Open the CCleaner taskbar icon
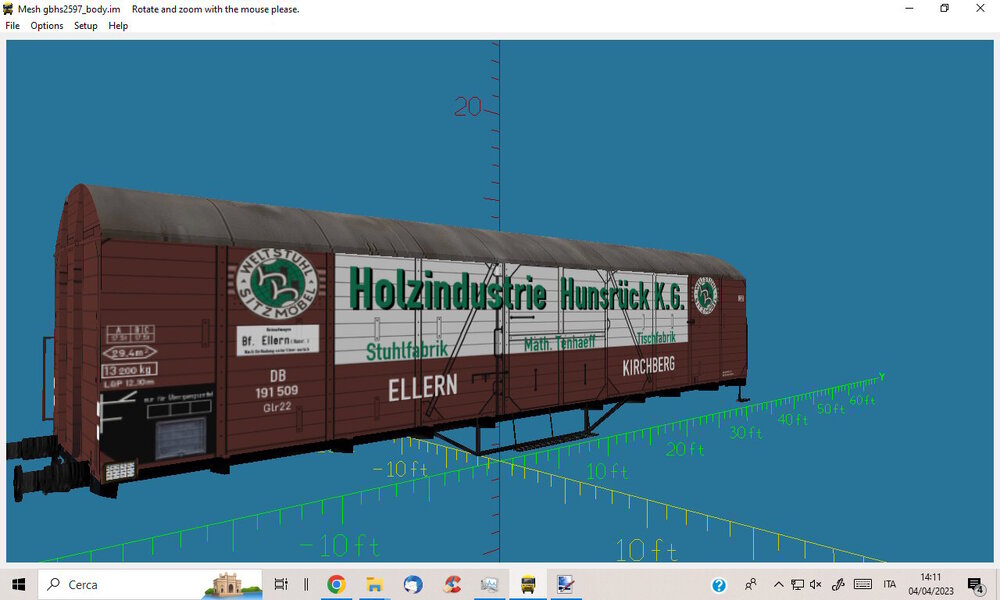Viewport: 1000px width, 600px height. [452, 584]
